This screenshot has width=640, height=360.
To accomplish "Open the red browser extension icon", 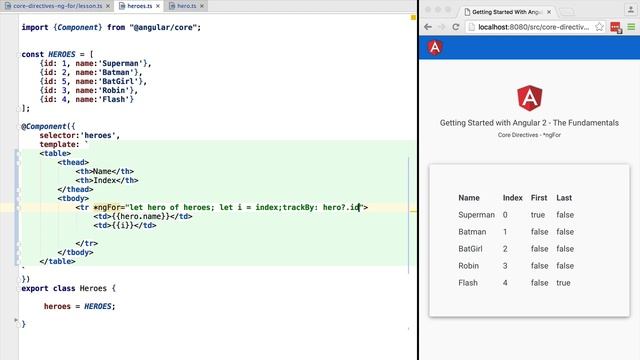I will tap(616, 27).
